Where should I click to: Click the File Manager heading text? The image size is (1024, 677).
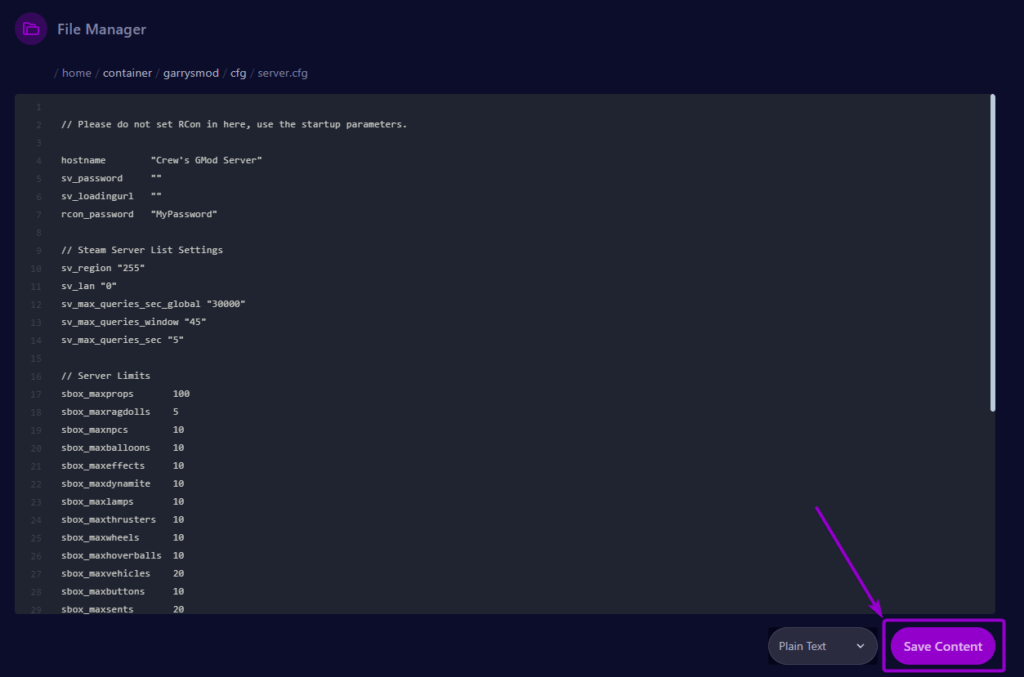click(x=101, y=29)
